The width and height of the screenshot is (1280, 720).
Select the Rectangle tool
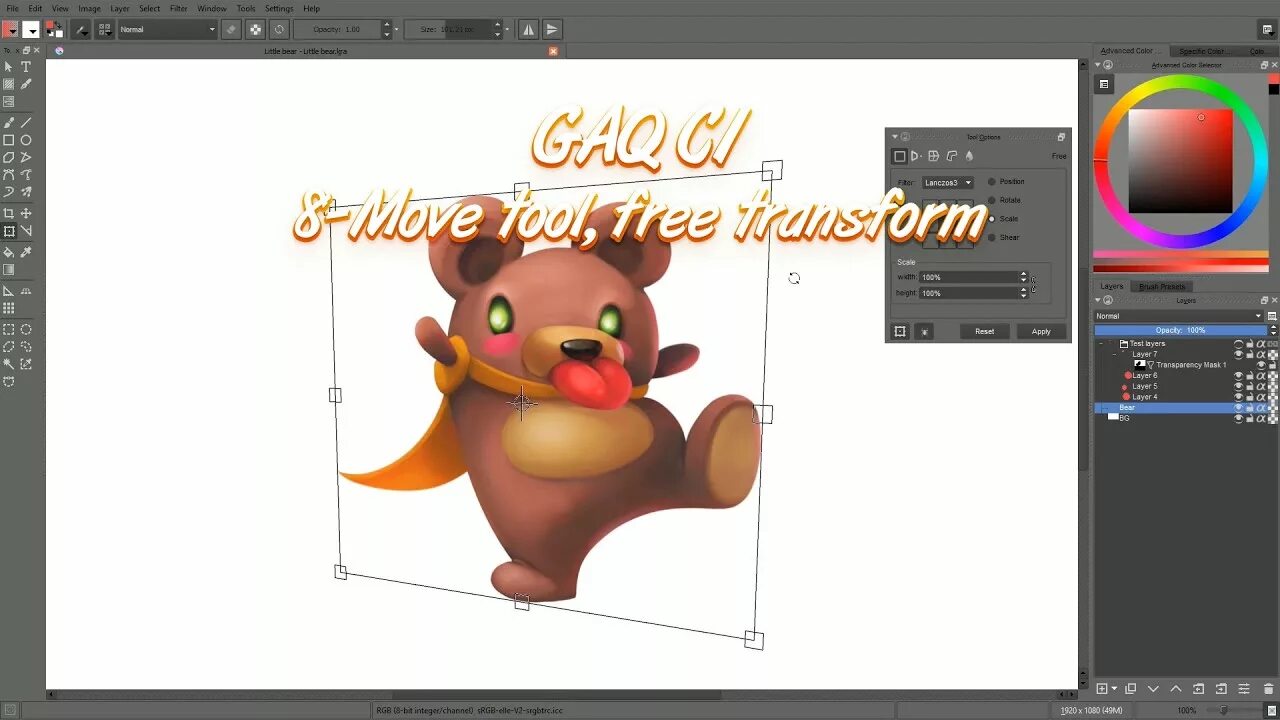[x=9, y=140]
